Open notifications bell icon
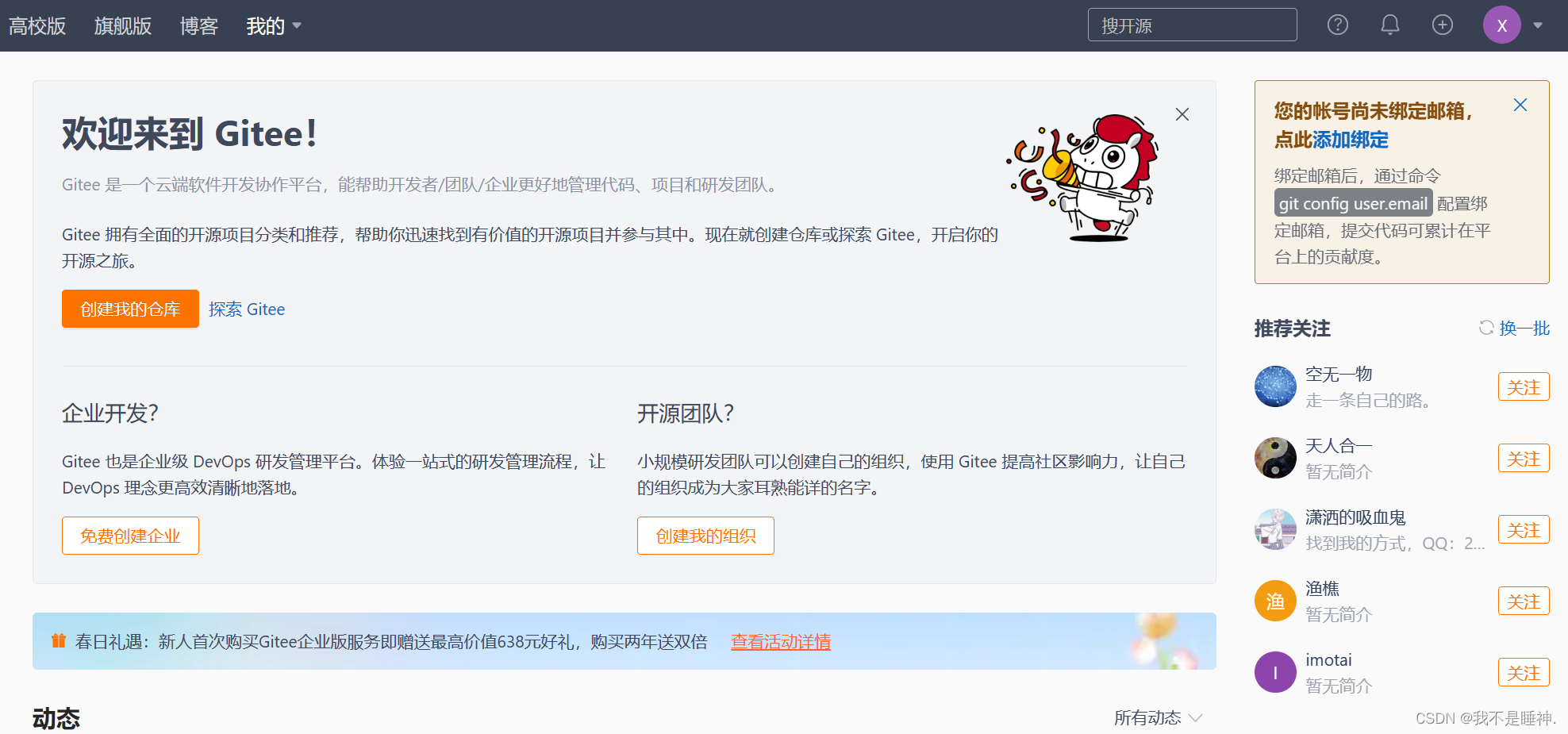 coord(1390,25)
